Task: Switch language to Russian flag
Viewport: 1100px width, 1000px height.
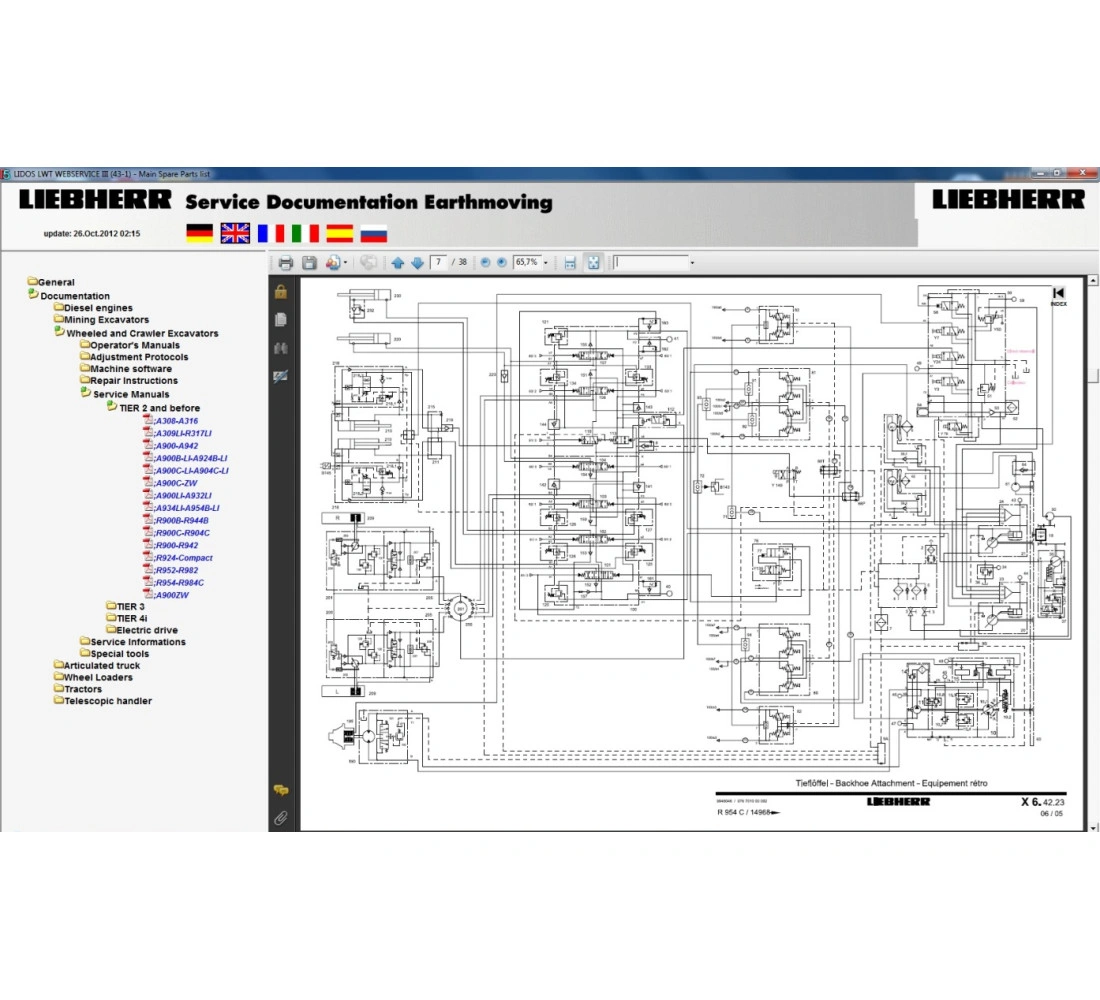Action: pyautogui.click(x=374, y=233)
